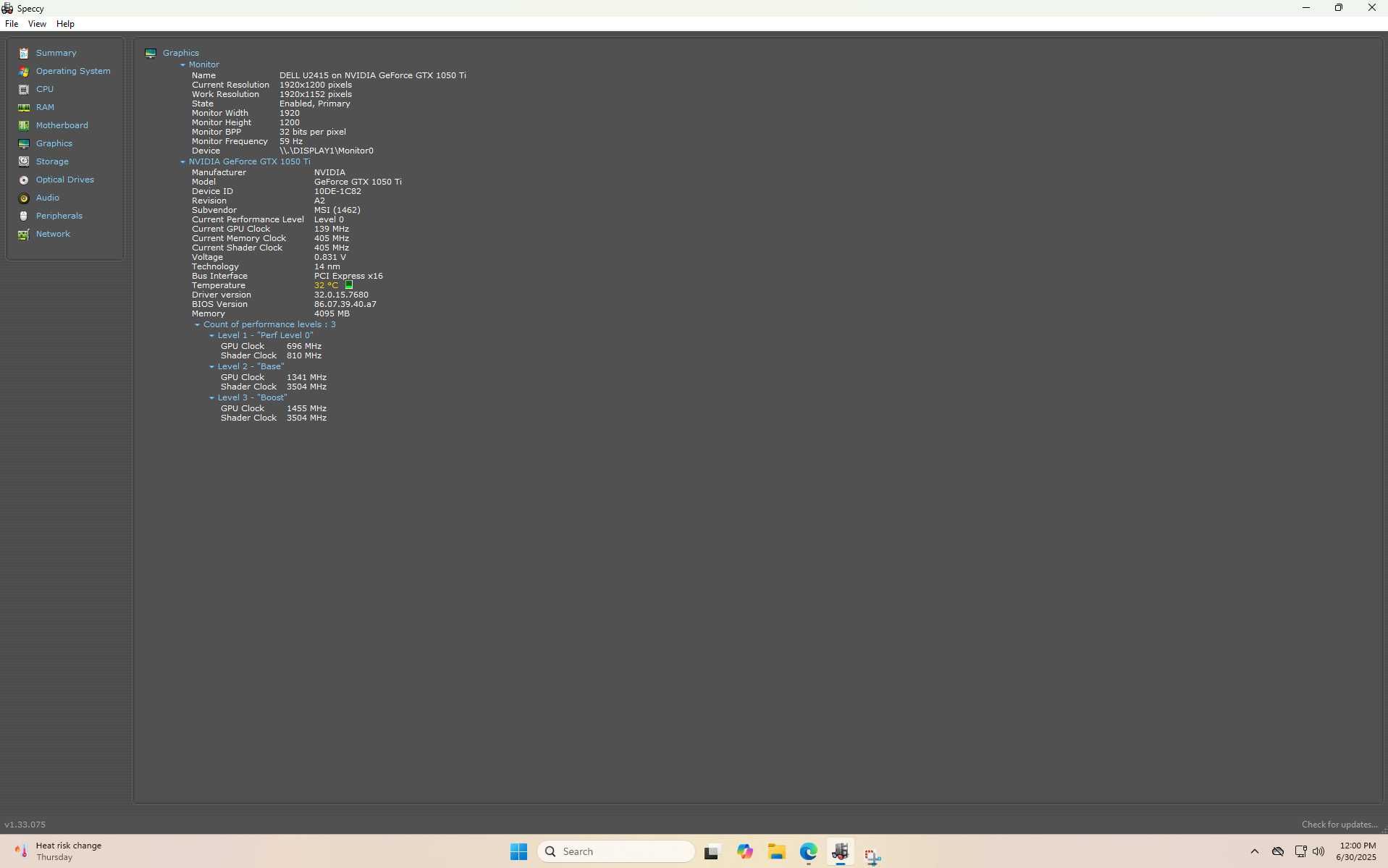Select the Motherboard section label
This screenshot has height=868, width=1388.
[x=62, y=125]
